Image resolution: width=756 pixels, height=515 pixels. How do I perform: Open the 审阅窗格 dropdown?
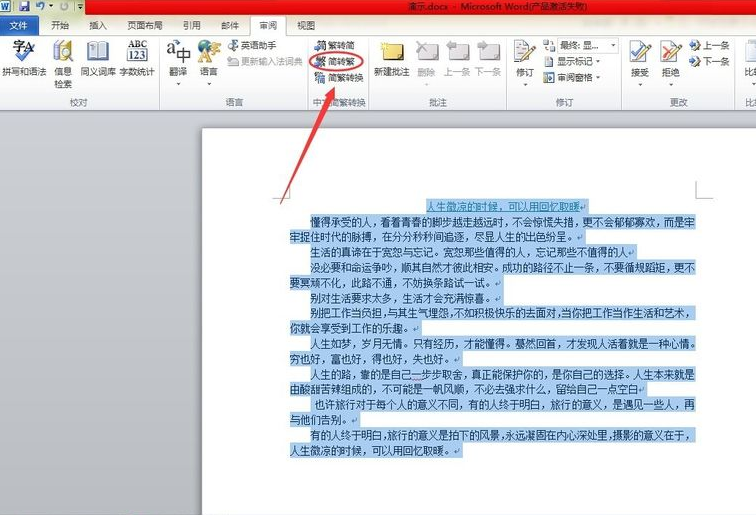click(x=572, y=77)
